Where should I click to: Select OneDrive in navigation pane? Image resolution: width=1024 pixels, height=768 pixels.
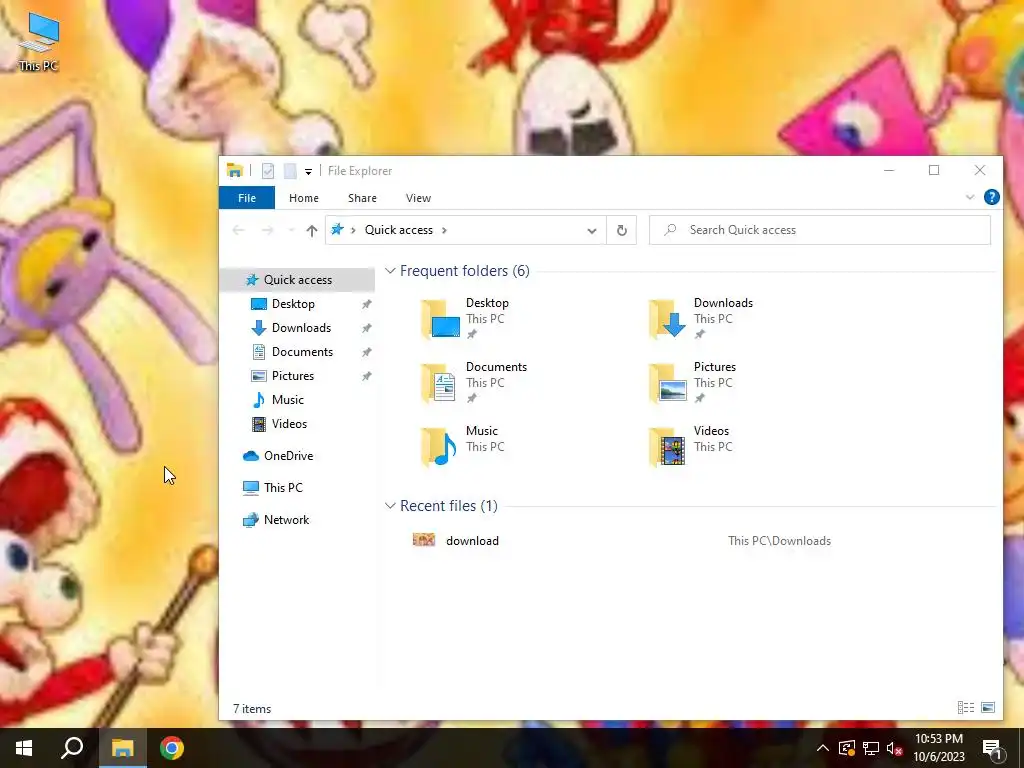tap(288, 456)
